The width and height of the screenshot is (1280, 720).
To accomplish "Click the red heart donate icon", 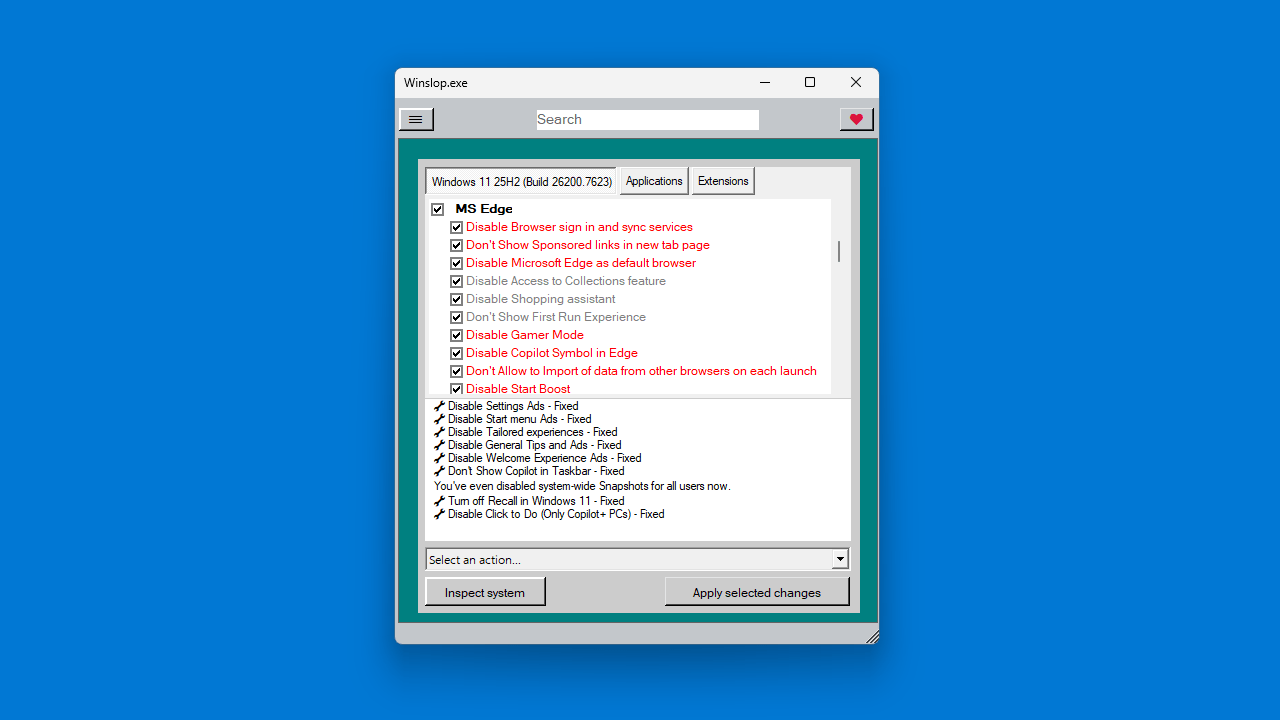I will [856, 120].
